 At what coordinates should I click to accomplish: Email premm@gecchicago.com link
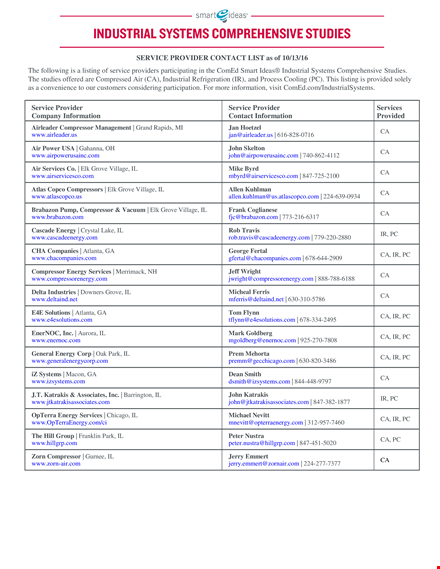point(262,361)
